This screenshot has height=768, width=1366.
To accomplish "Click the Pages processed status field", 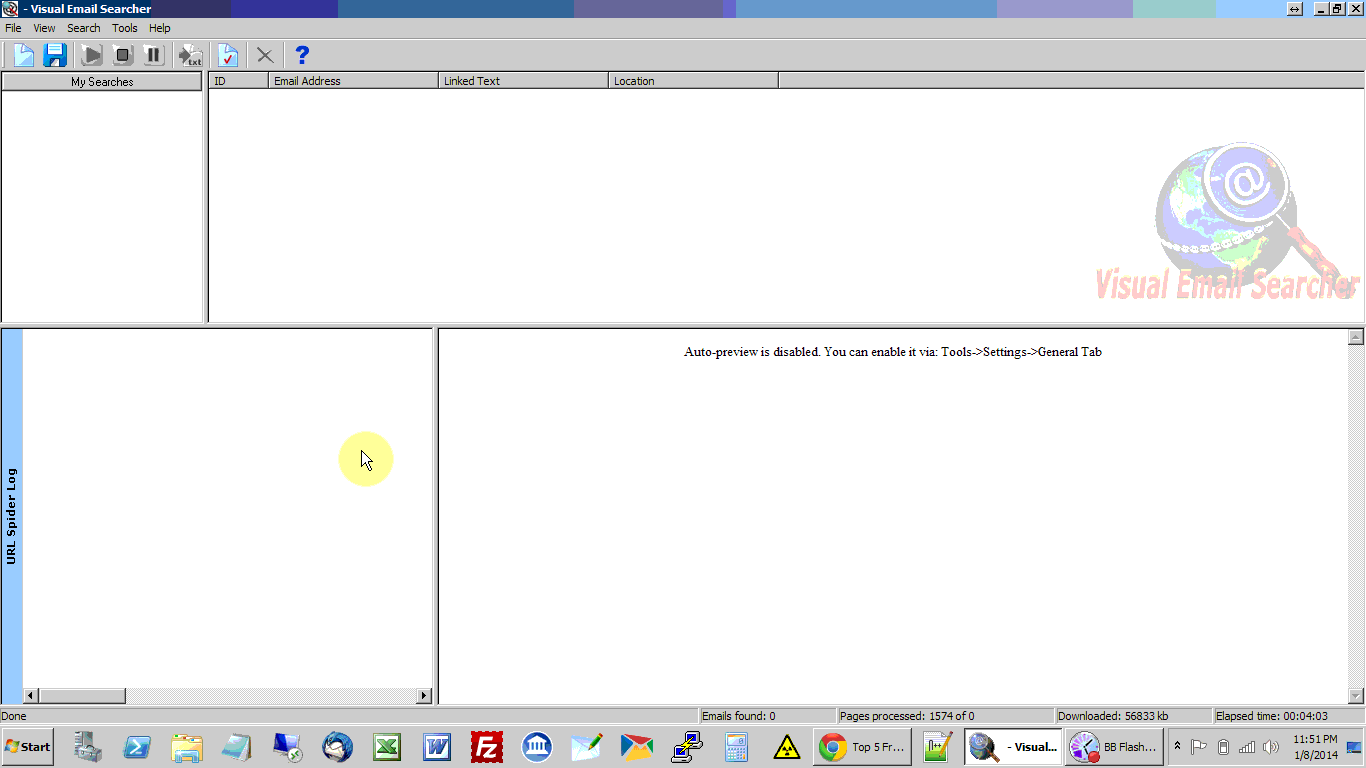I will 947,716.
